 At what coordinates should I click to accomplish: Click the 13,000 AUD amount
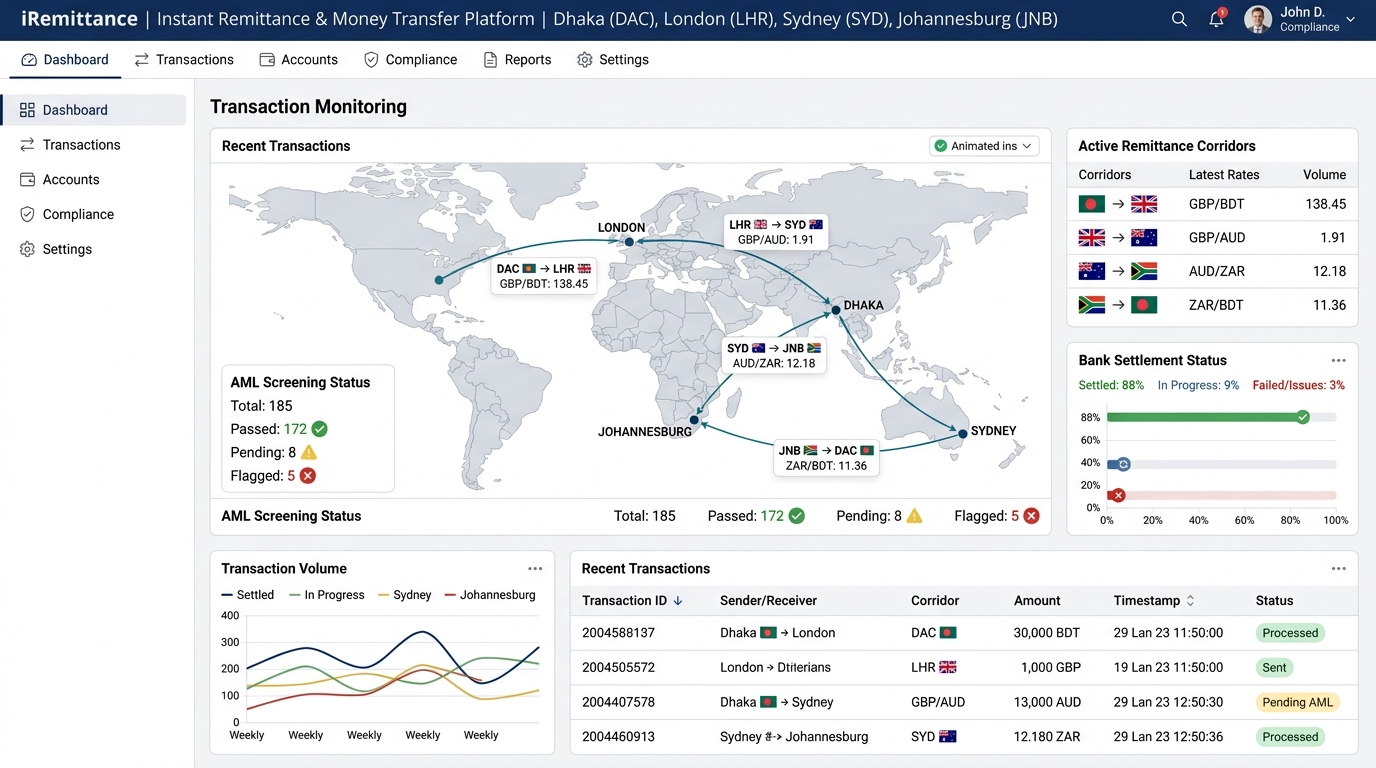point(1047,702)
